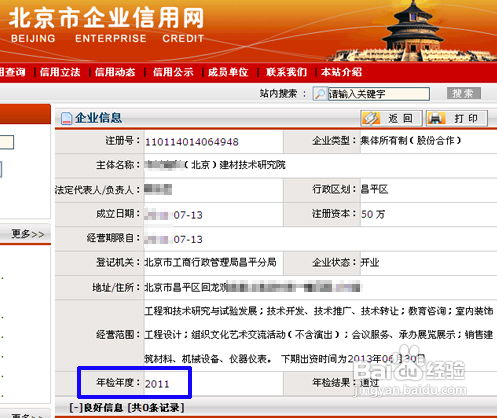Click 北京市工商行政管理局昌平分局 registration authority

tap(210, 262)
